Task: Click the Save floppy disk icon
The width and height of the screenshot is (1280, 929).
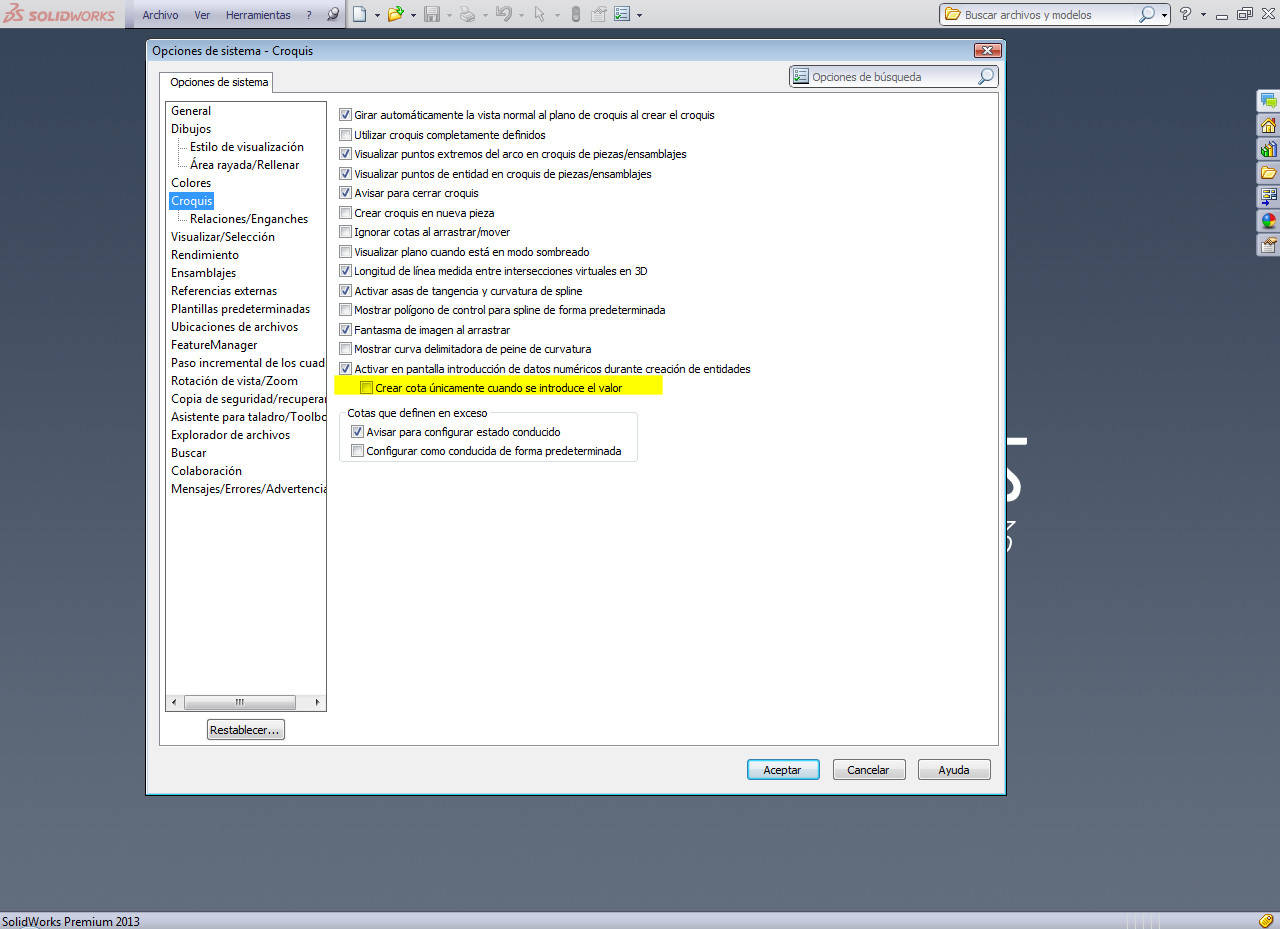Action: coord(432,14)
